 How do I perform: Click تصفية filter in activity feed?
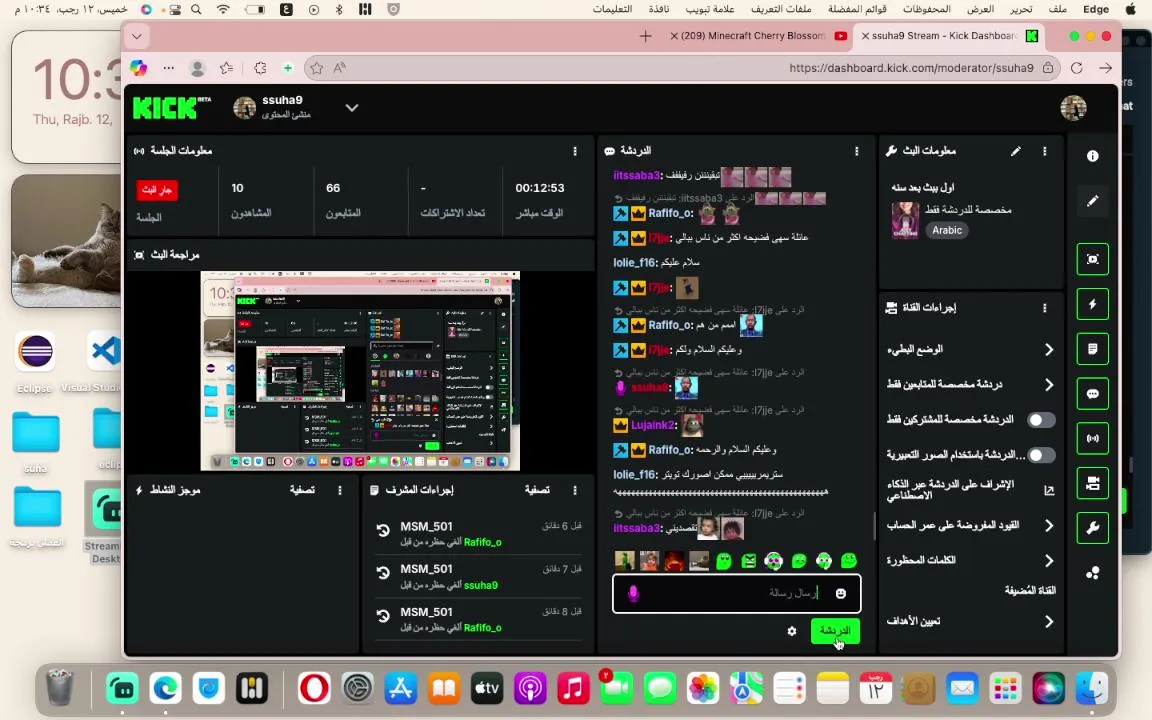(x=302, y=490)
